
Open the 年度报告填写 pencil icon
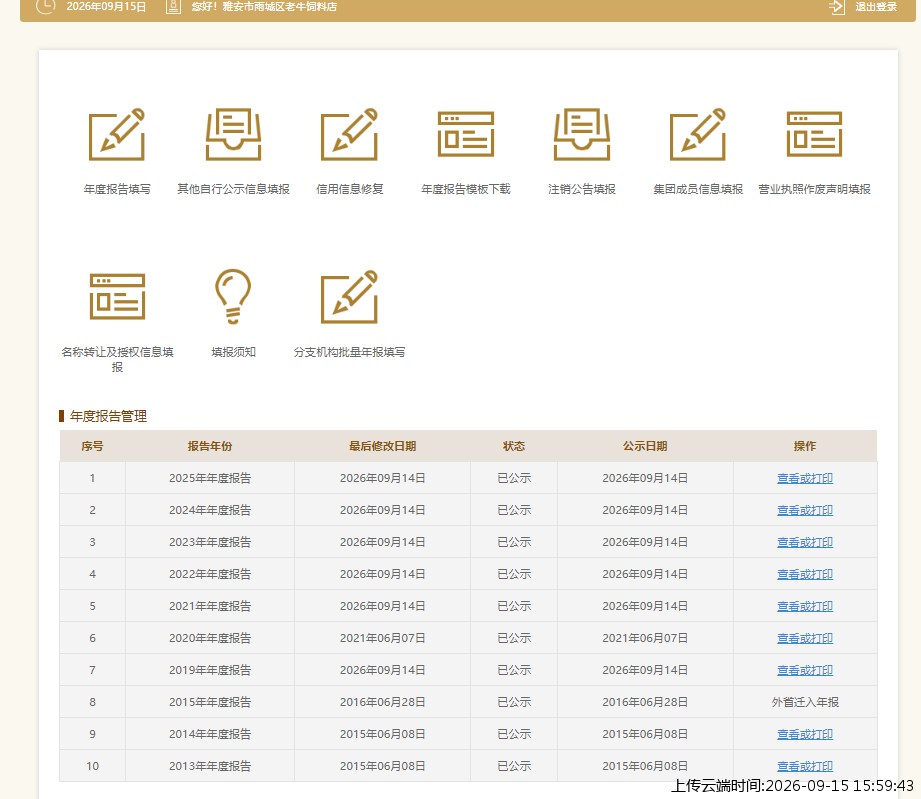click(x=117, y=135)
